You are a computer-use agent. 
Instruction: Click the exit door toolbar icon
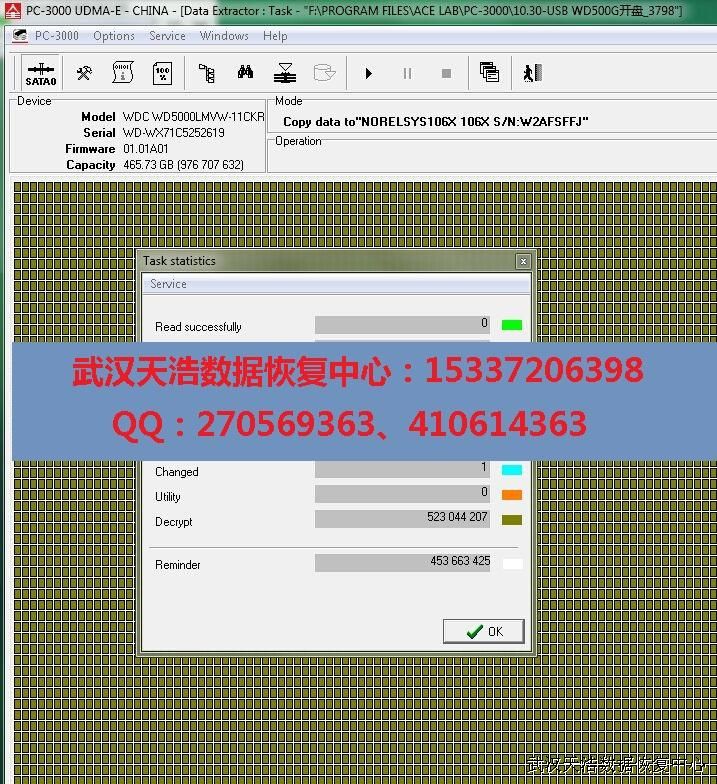click(x=532, y=73)
